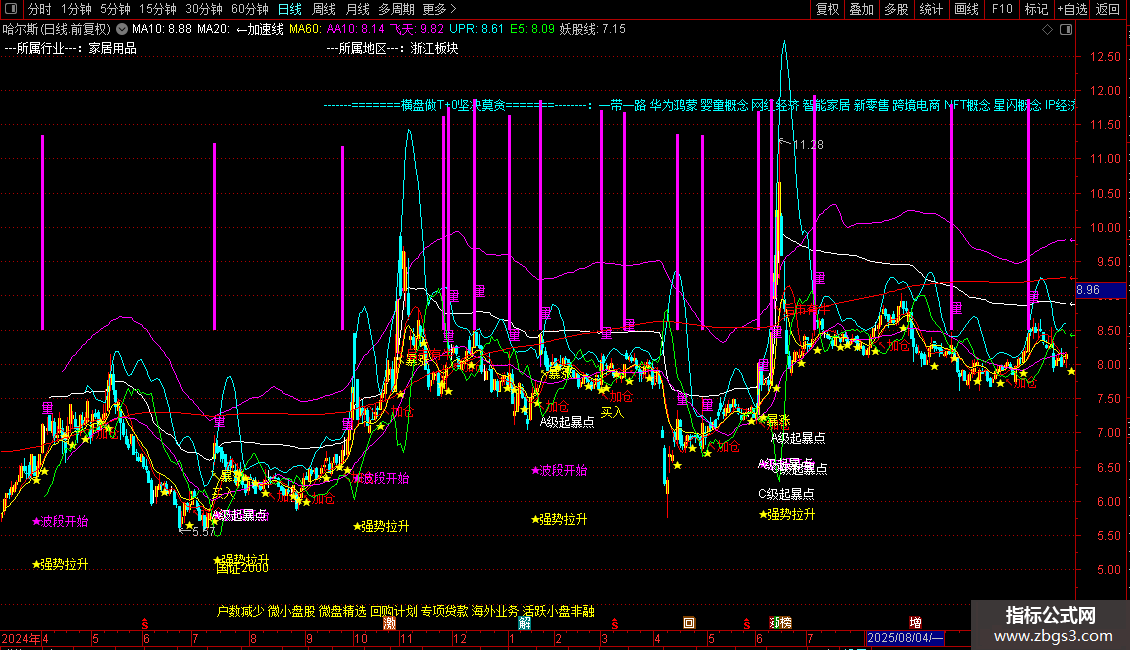1130x650 pixels.
Task: Open the 统计 statistics tool
Action: pos(930,9)
